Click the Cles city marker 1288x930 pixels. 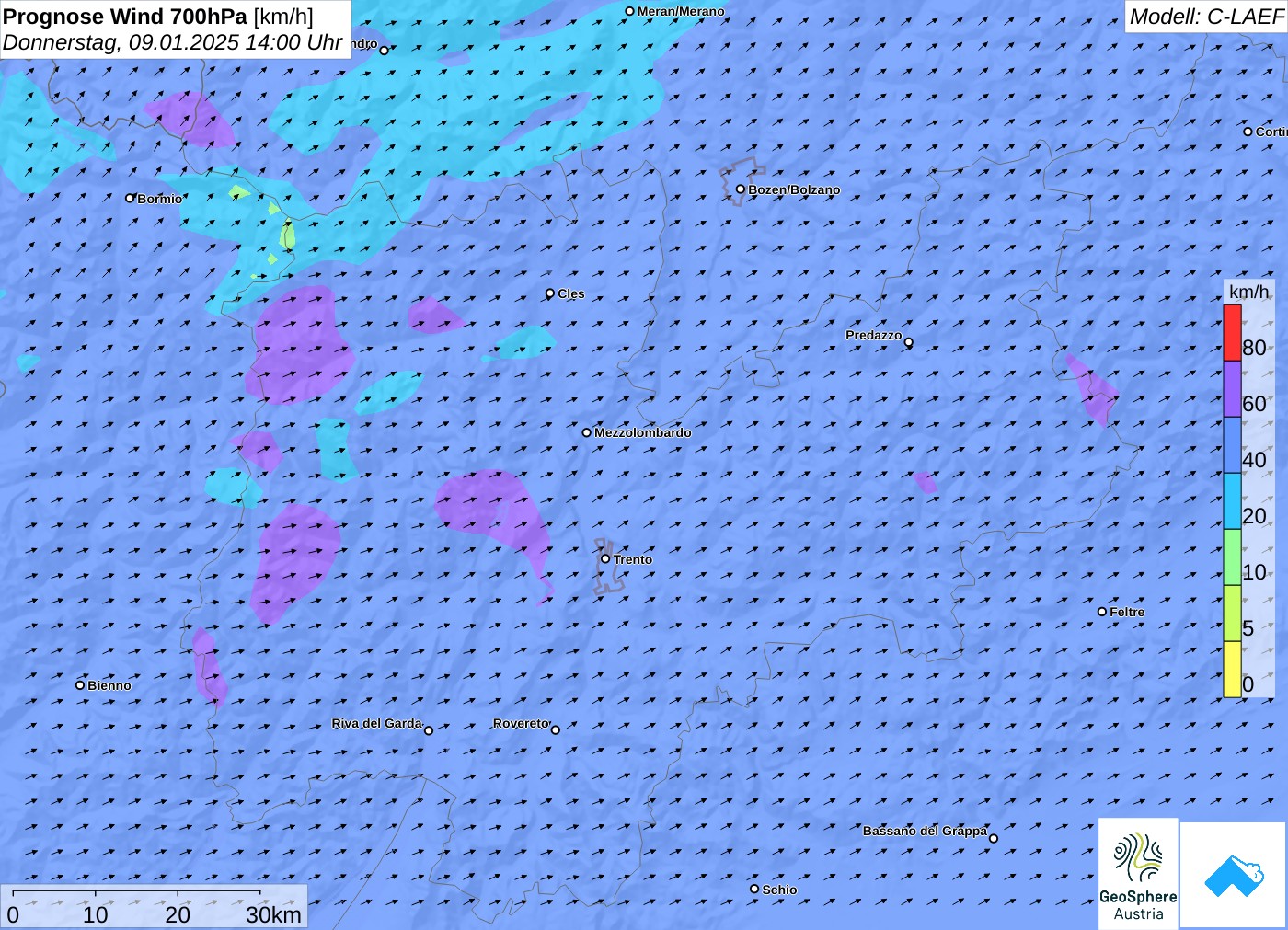pyautogui.click(x=550, y=293)
